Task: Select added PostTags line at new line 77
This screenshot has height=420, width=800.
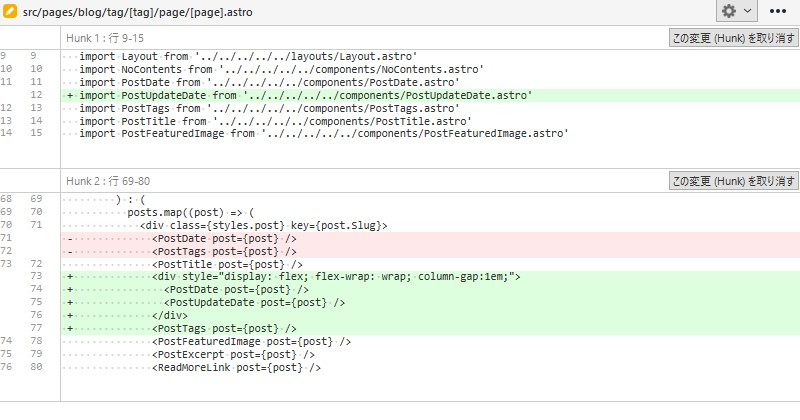Action: pyautogui.click(x=225, y=328)
